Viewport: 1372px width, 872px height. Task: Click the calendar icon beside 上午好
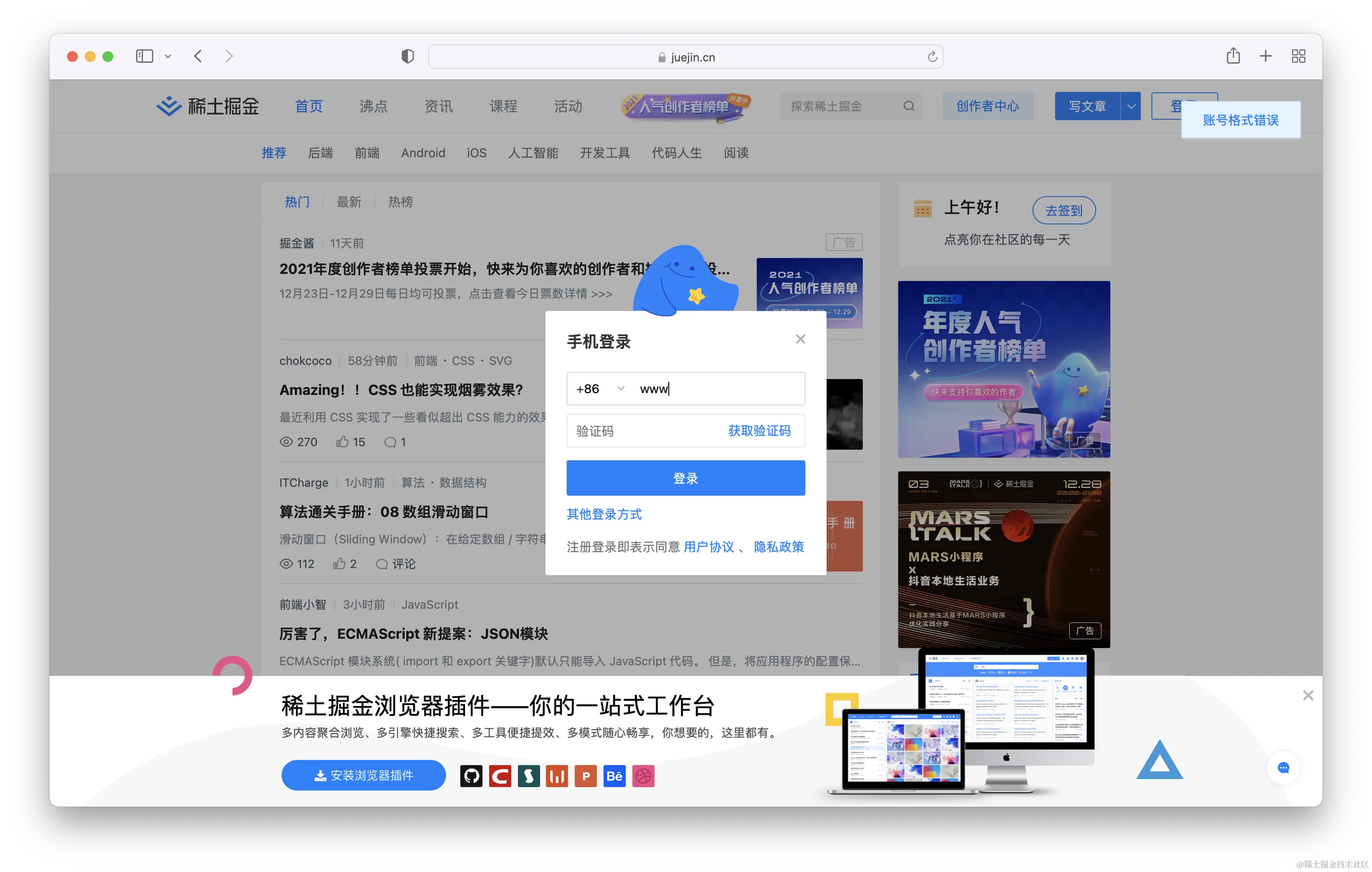923,209
